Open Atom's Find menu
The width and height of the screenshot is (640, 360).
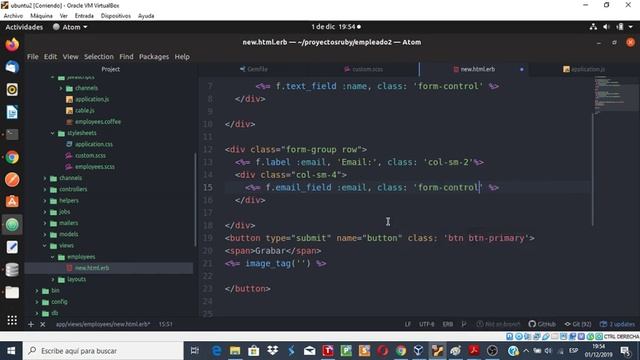click(126, 57)
